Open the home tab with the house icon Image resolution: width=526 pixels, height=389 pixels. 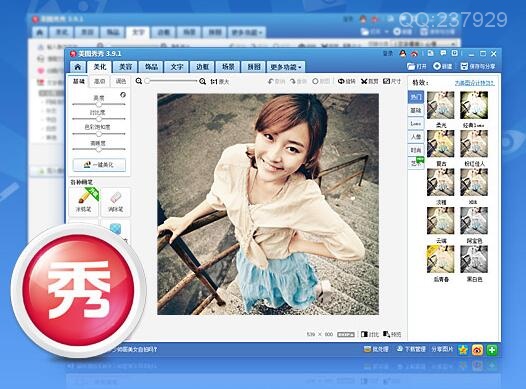(77, 67)
